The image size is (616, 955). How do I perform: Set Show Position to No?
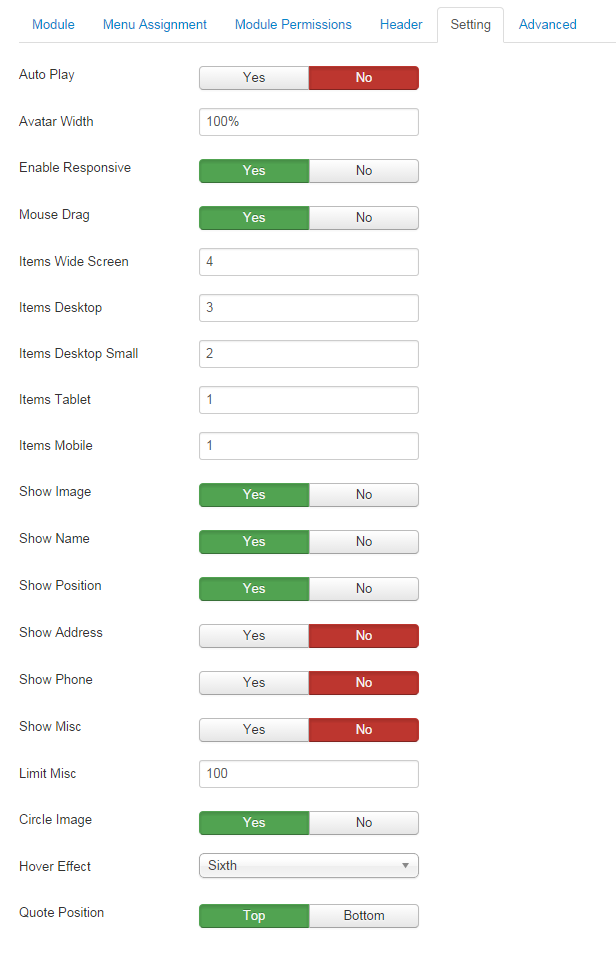tap(363, 589)
